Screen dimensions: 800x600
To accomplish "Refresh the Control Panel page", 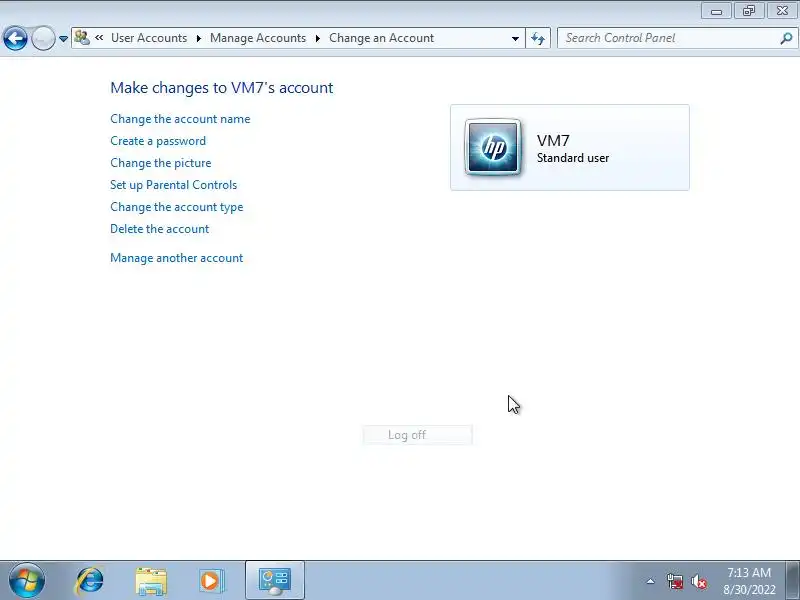I will 538,38.
